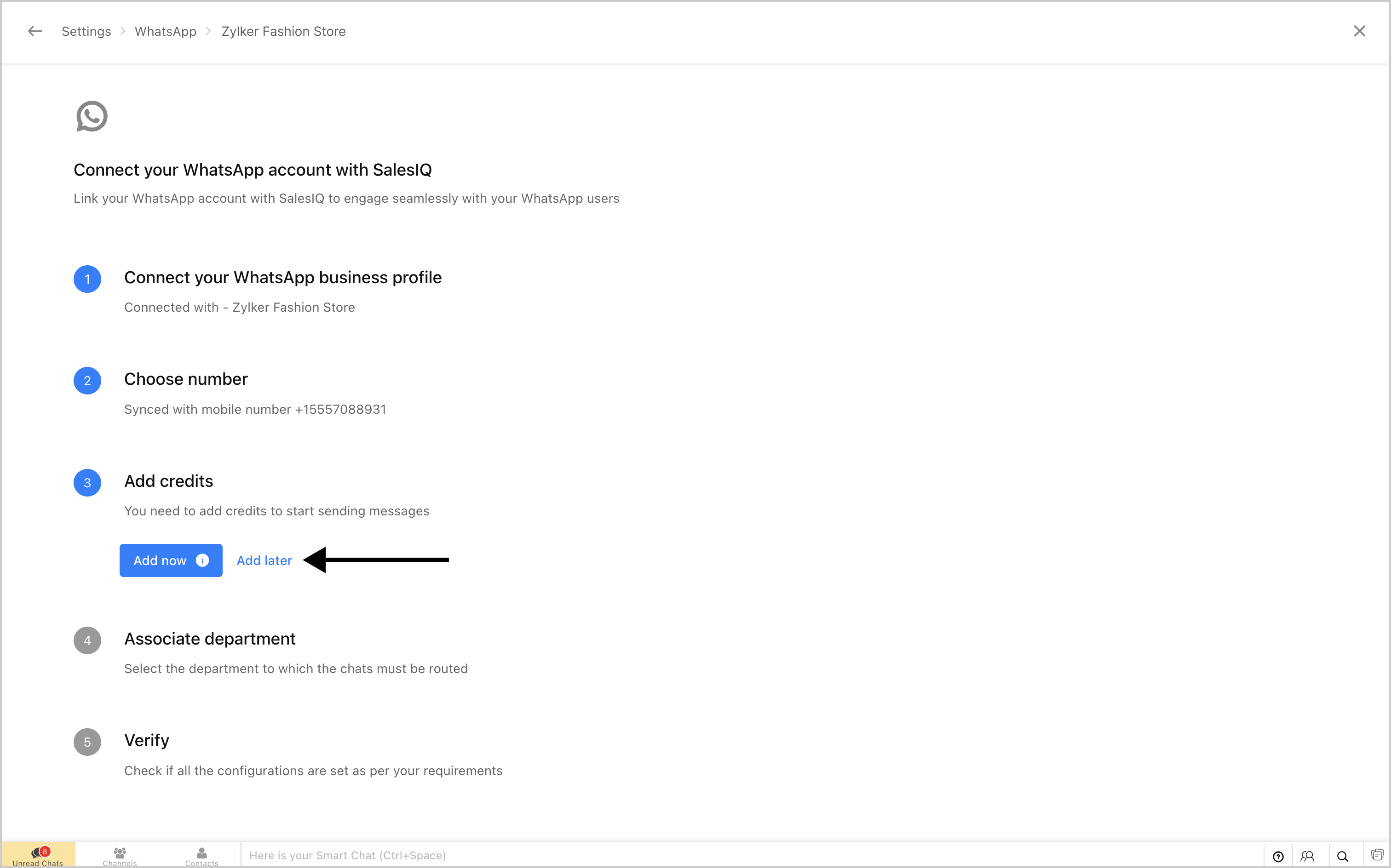The image size is (1391, 868).
Task: Open the Channels tab
Action: (x=120, y=856)
